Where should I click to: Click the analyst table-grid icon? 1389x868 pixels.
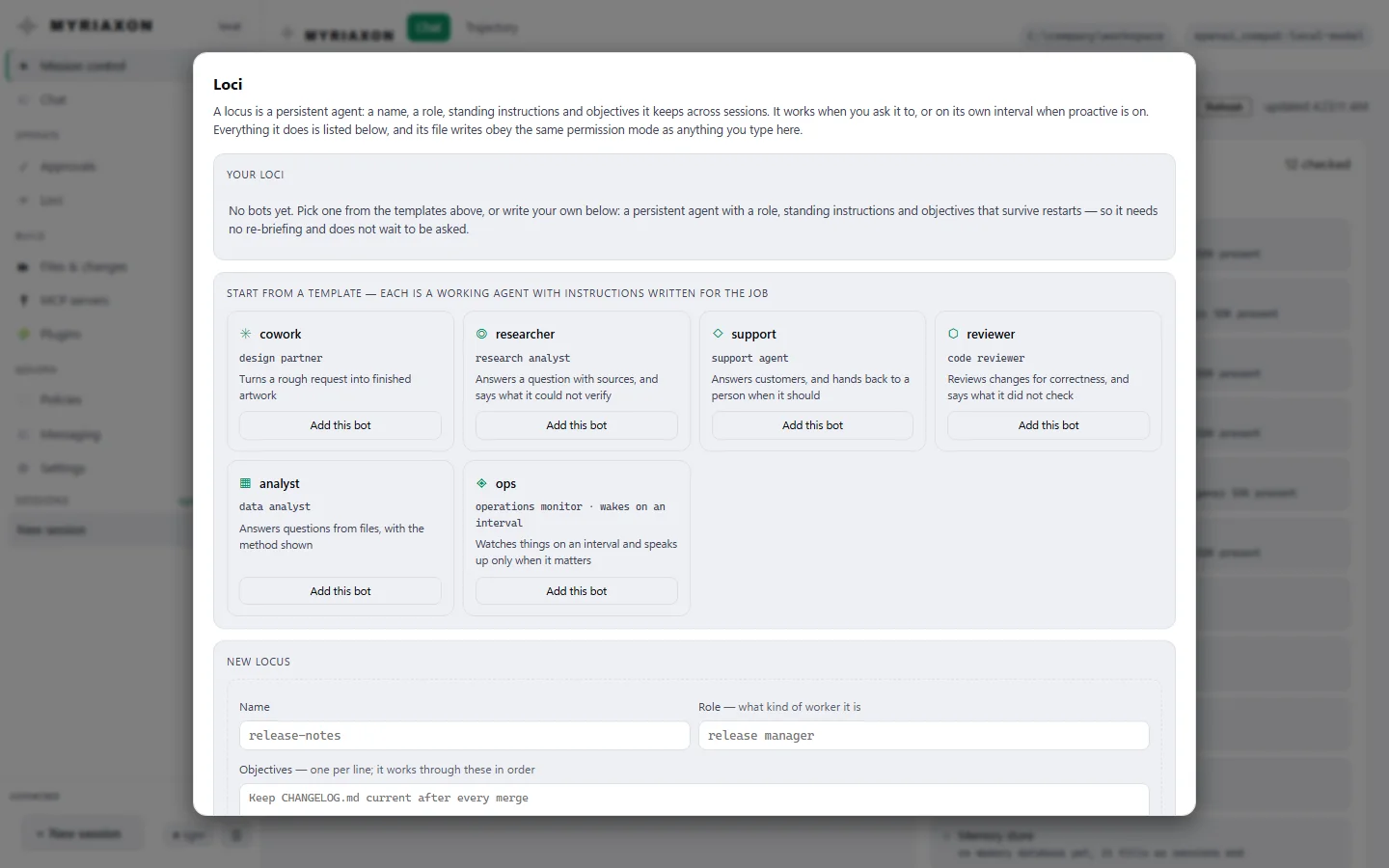click(245, 483)
